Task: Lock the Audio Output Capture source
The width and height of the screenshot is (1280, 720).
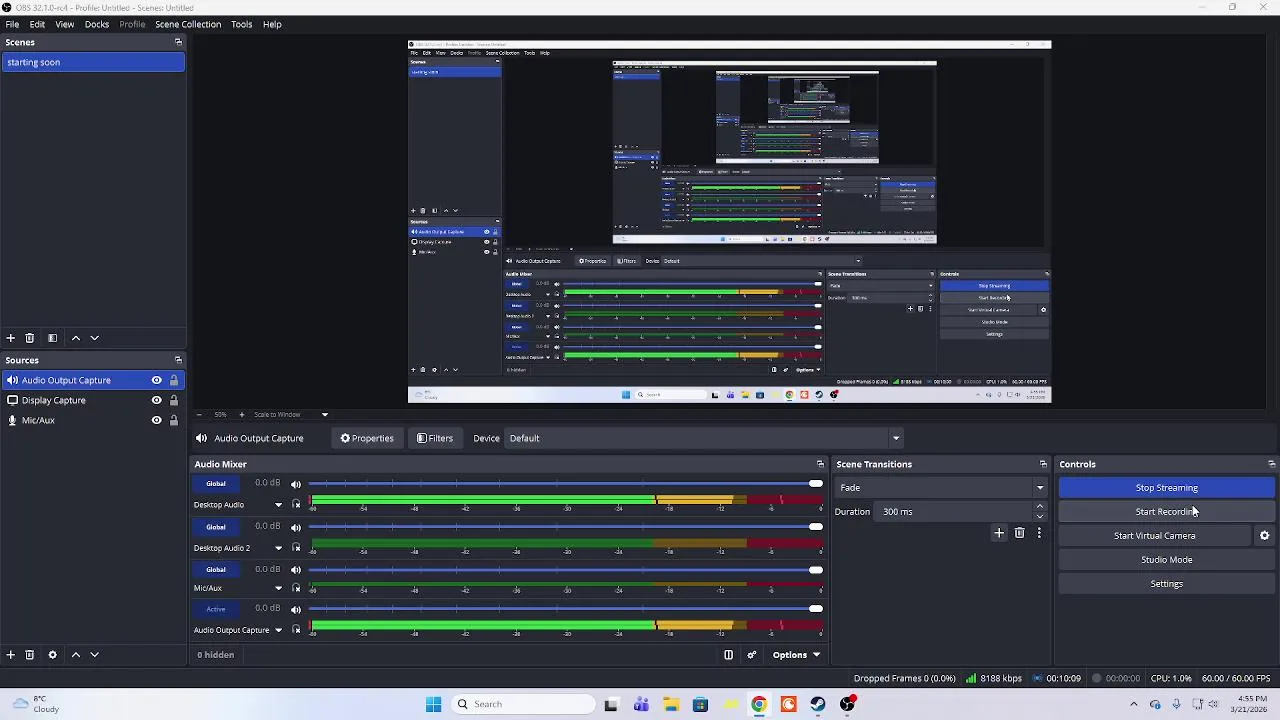Action: [x=173, y=380]
